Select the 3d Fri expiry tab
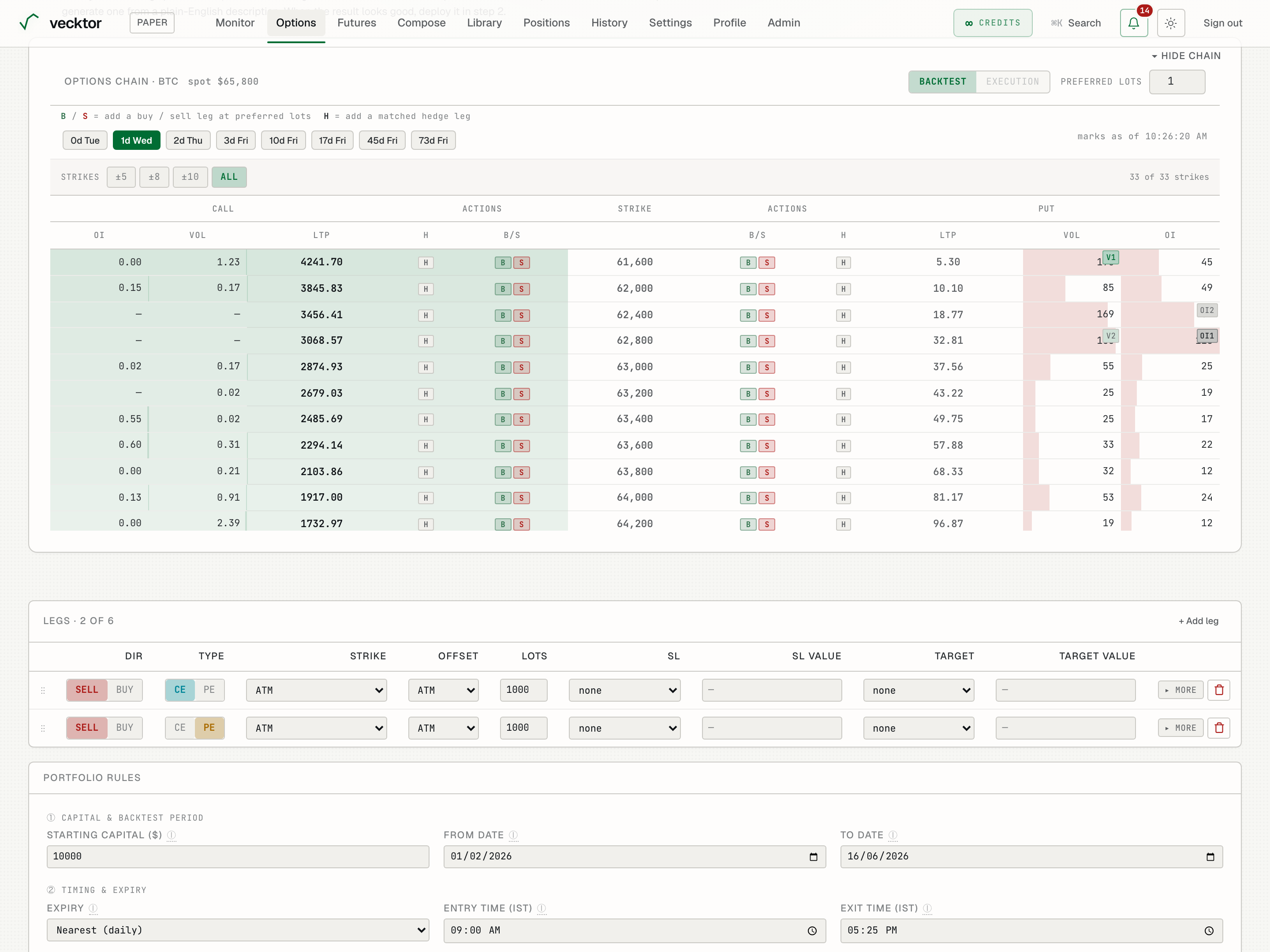Viewport: 1270px width, 952px height. (236, 141)
